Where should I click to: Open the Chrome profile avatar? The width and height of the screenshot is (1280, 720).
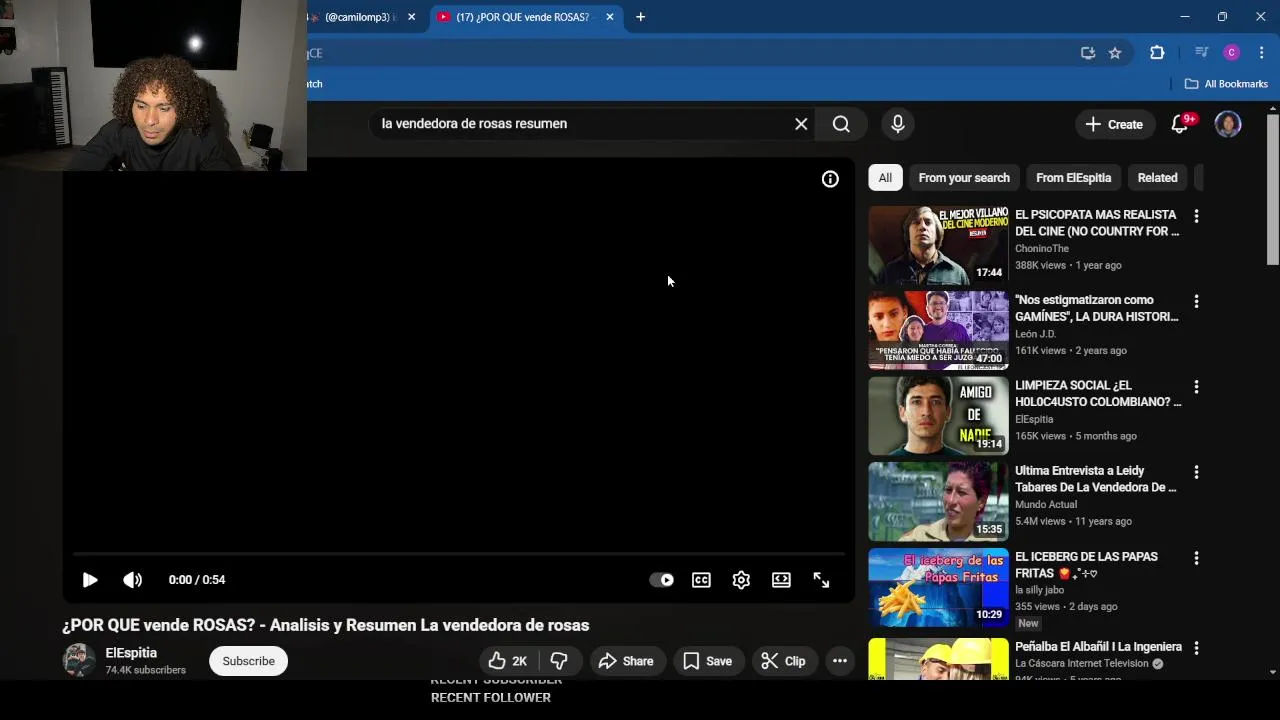1232,53
